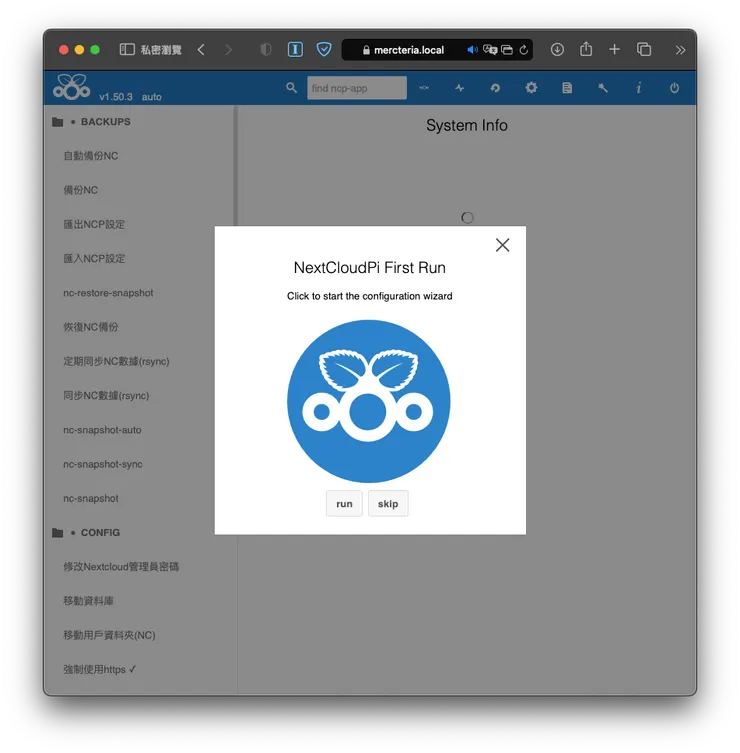Screen dimensions: 740x753
Task: Click the toolbar overflow chevrons
Action: (x=680, y=50)
